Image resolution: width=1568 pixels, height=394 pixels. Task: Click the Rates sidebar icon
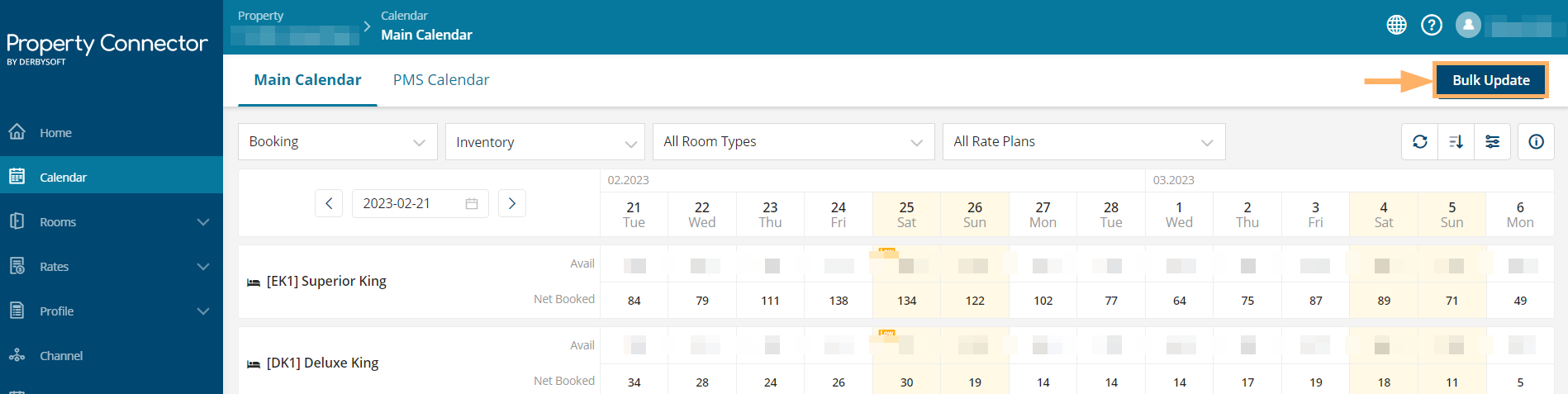pos(17,265)
